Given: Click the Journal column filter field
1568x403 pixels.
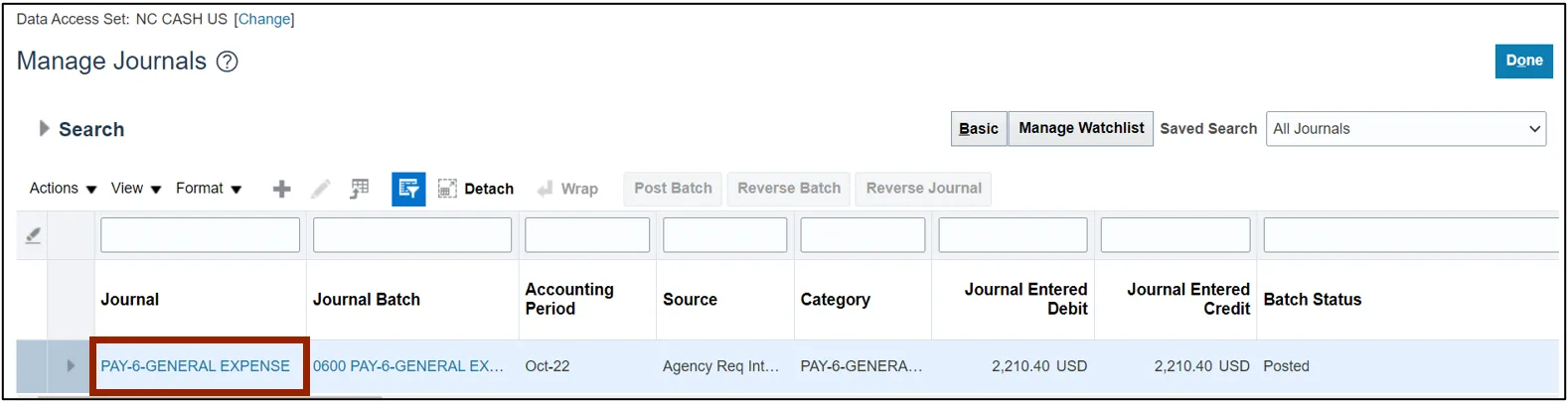Looking at the screenshot, I should [x=200, y=235].
